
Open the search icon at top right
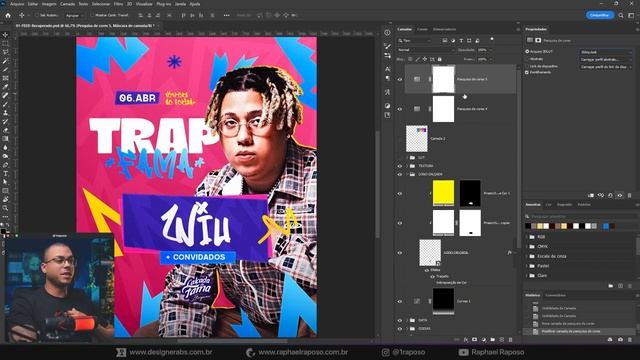pyautogui.click(x=621, y=15)
